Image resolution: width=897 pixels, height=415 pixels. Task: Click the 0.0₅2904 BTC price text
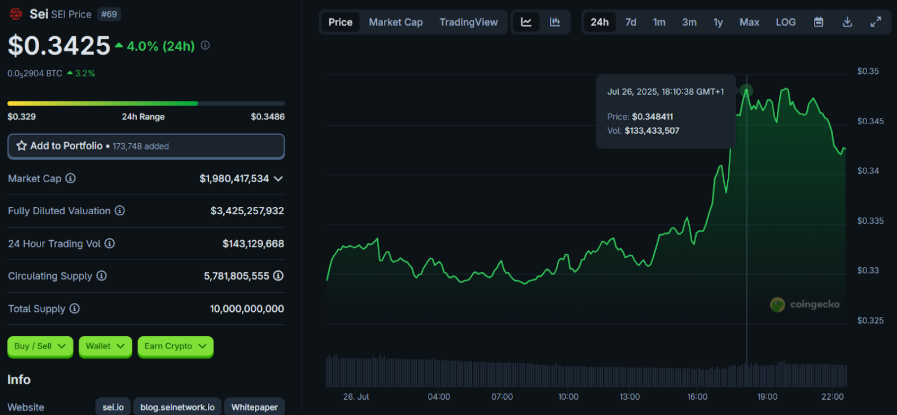(35, 73)
